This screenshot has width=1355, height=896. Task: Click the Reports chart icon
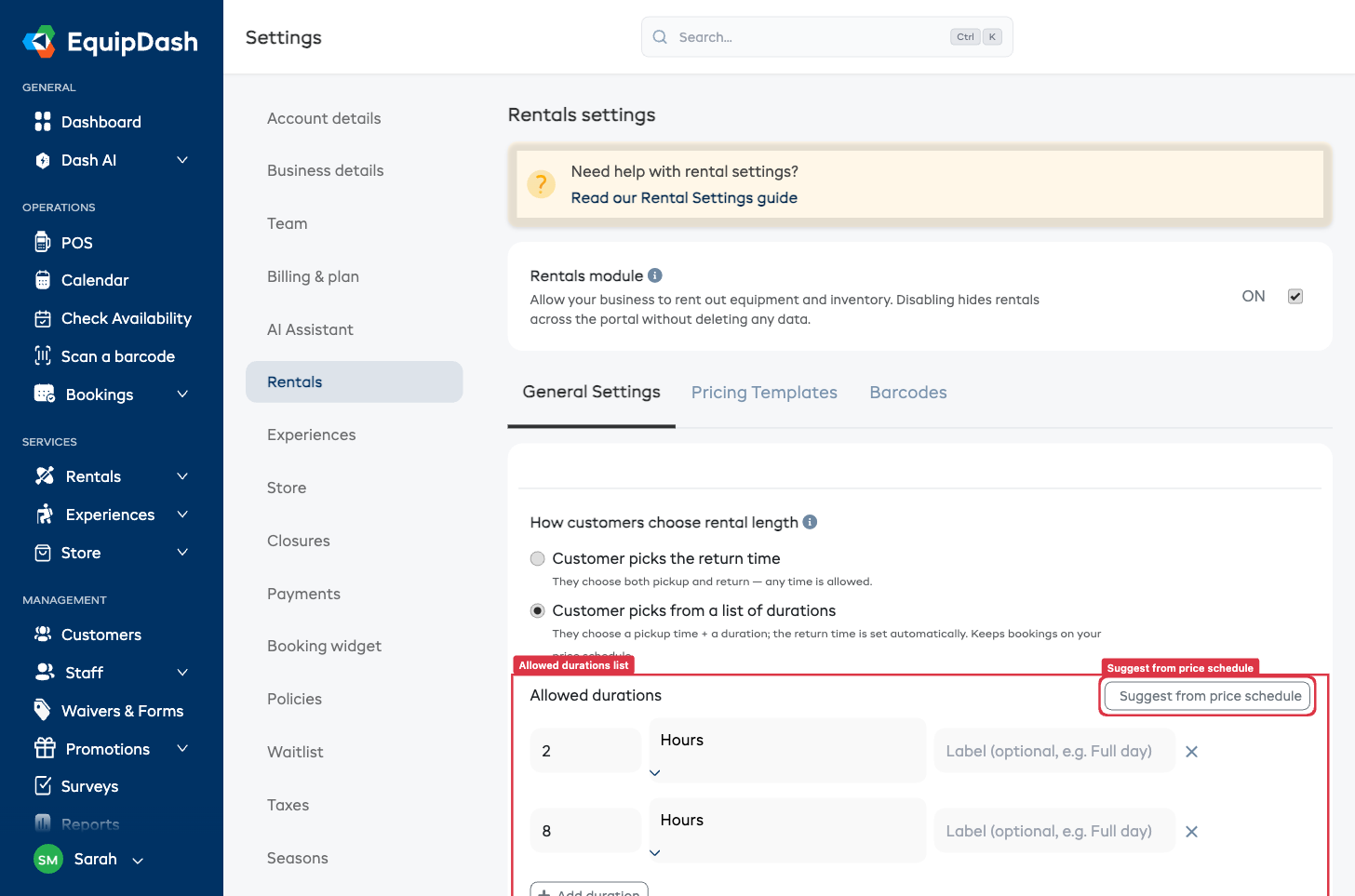pyautogui.click(x=43, y=823)
